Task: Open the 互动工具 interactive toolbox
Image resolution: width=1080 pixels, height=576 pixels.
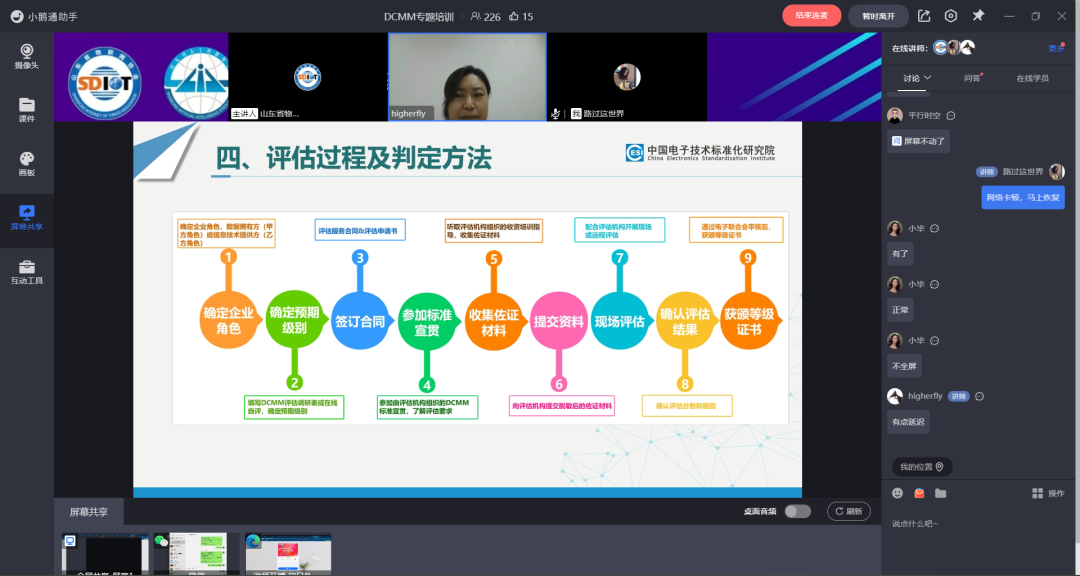Action: [26, 271]
